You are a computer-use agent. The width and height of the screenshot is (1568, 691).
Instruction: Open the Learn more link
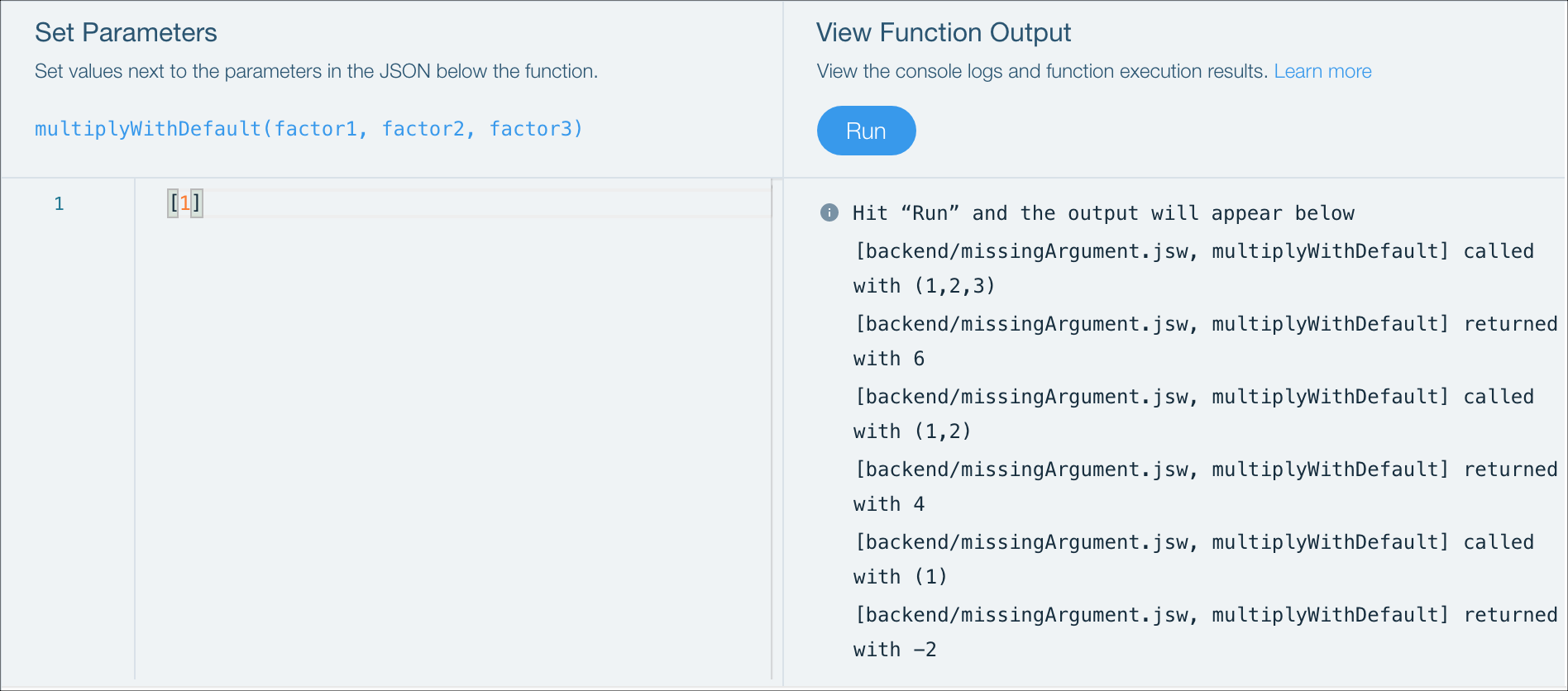click(1322, 71)
